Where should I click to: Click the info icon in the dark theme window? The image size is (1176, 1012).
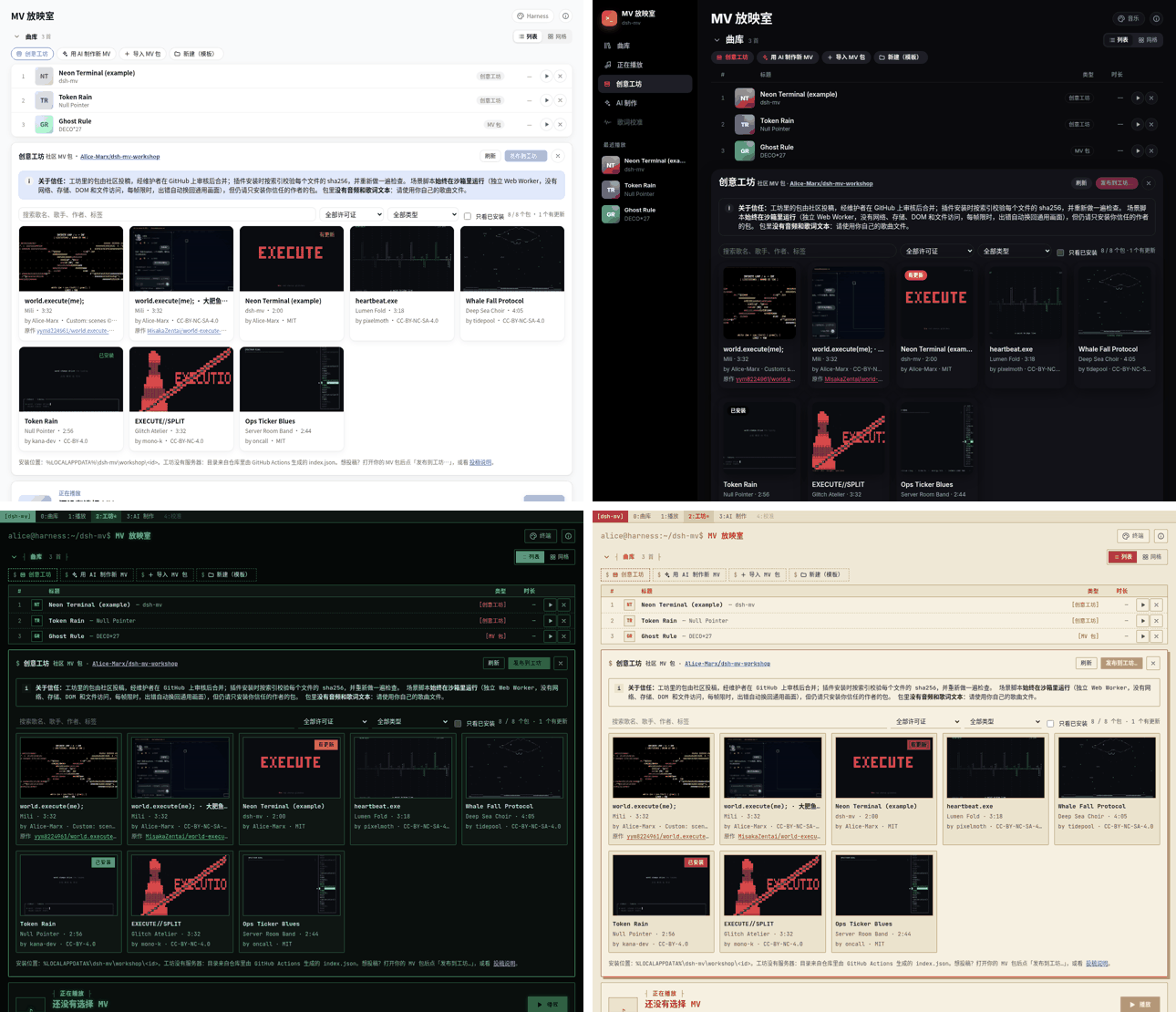1156,18
